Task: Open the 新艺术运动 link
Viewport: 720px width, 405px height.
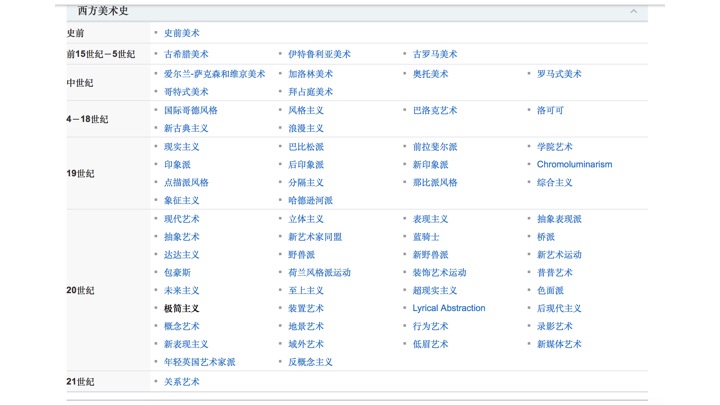Action: click(x=559, y=255)
